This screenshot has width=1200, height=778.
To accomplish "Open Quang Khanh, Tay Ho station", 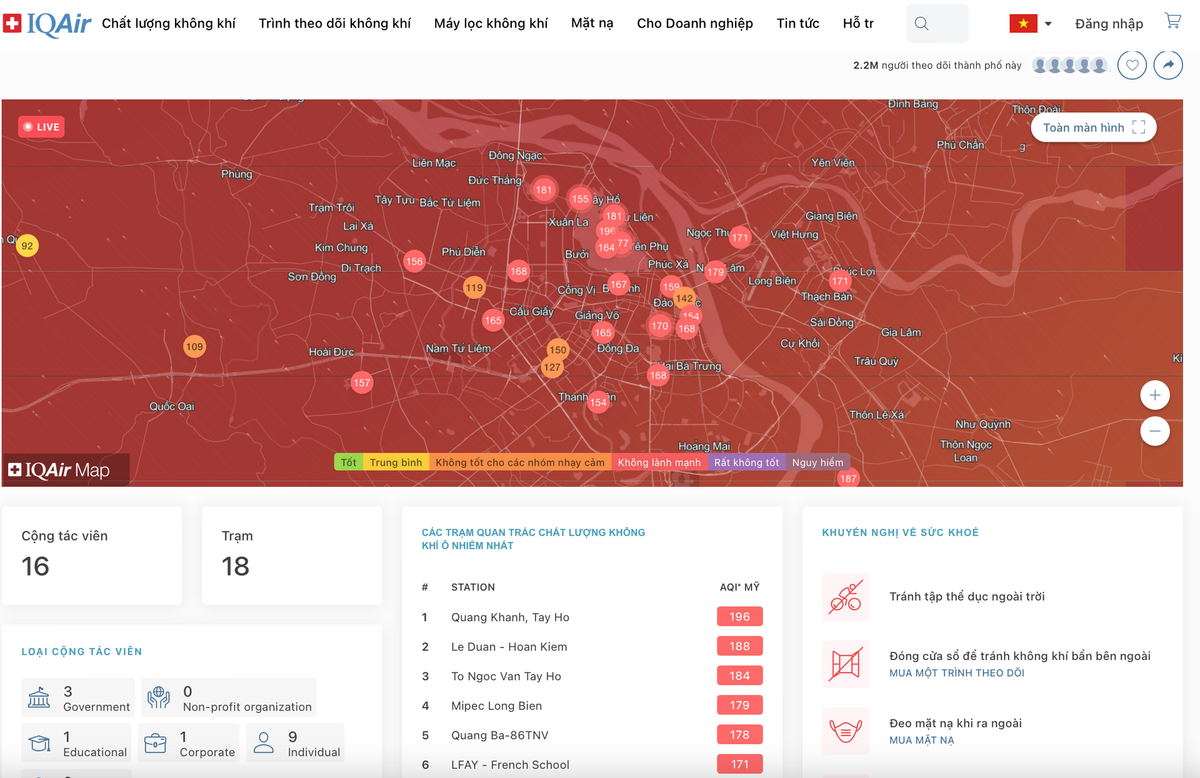I will pyautogui.click(x=510, y=617).
